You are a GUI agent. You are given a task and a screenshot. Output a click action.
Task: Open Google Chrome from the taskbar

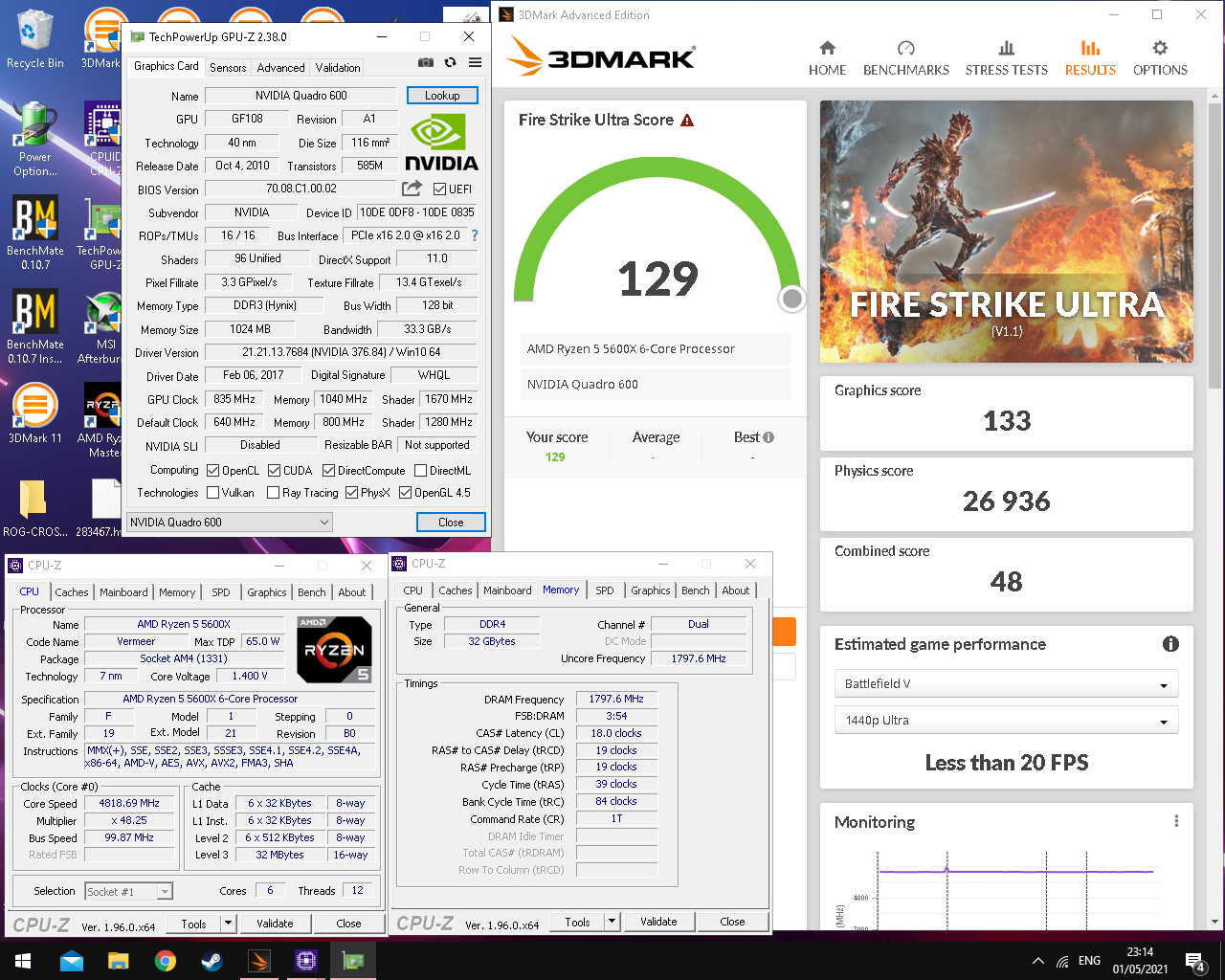click(x=166, y=961)
